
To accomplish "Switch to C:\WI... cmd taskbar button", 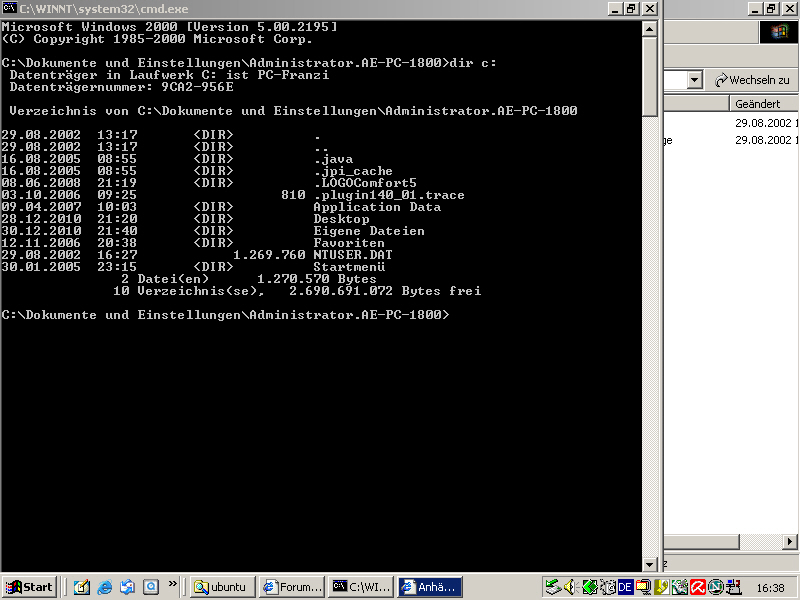I will (361, 587).
